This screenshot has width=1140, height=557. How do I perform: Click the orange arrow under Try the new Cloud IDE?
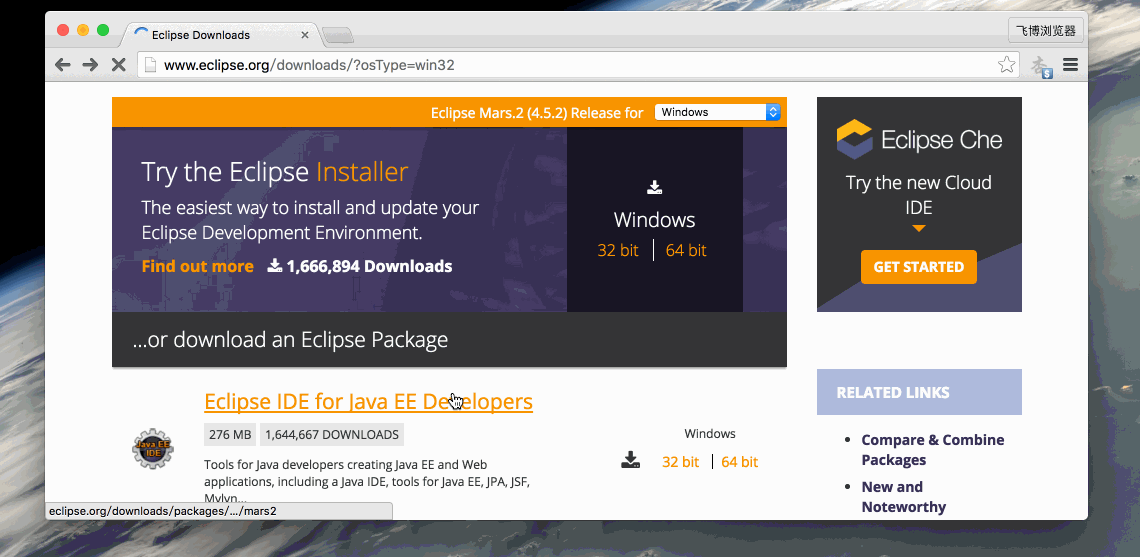pyautogui.click(x=919, y=228)
